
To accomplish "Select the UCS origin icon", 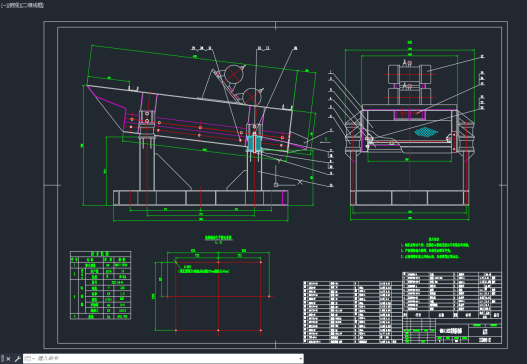I will pyautogui.click(x=276, y=185).
